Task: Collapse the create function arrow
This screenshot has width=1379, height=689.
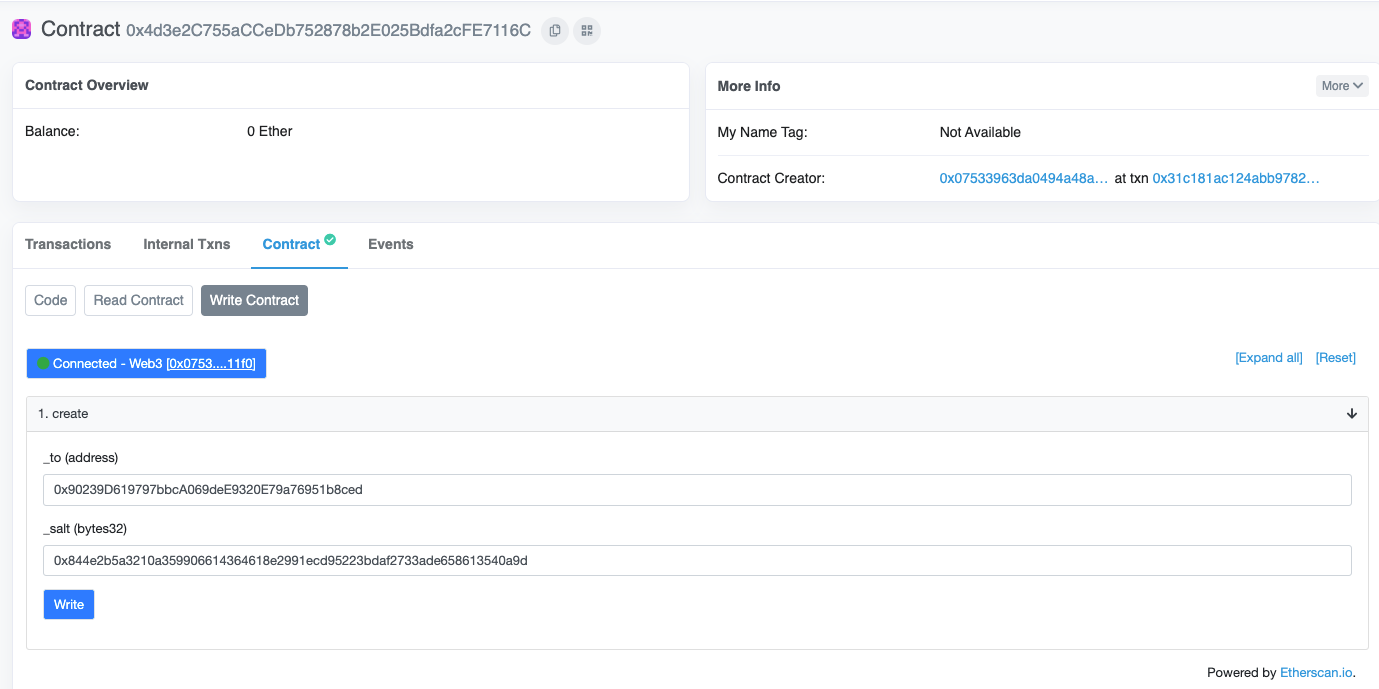Action: tap(1352, 414)
